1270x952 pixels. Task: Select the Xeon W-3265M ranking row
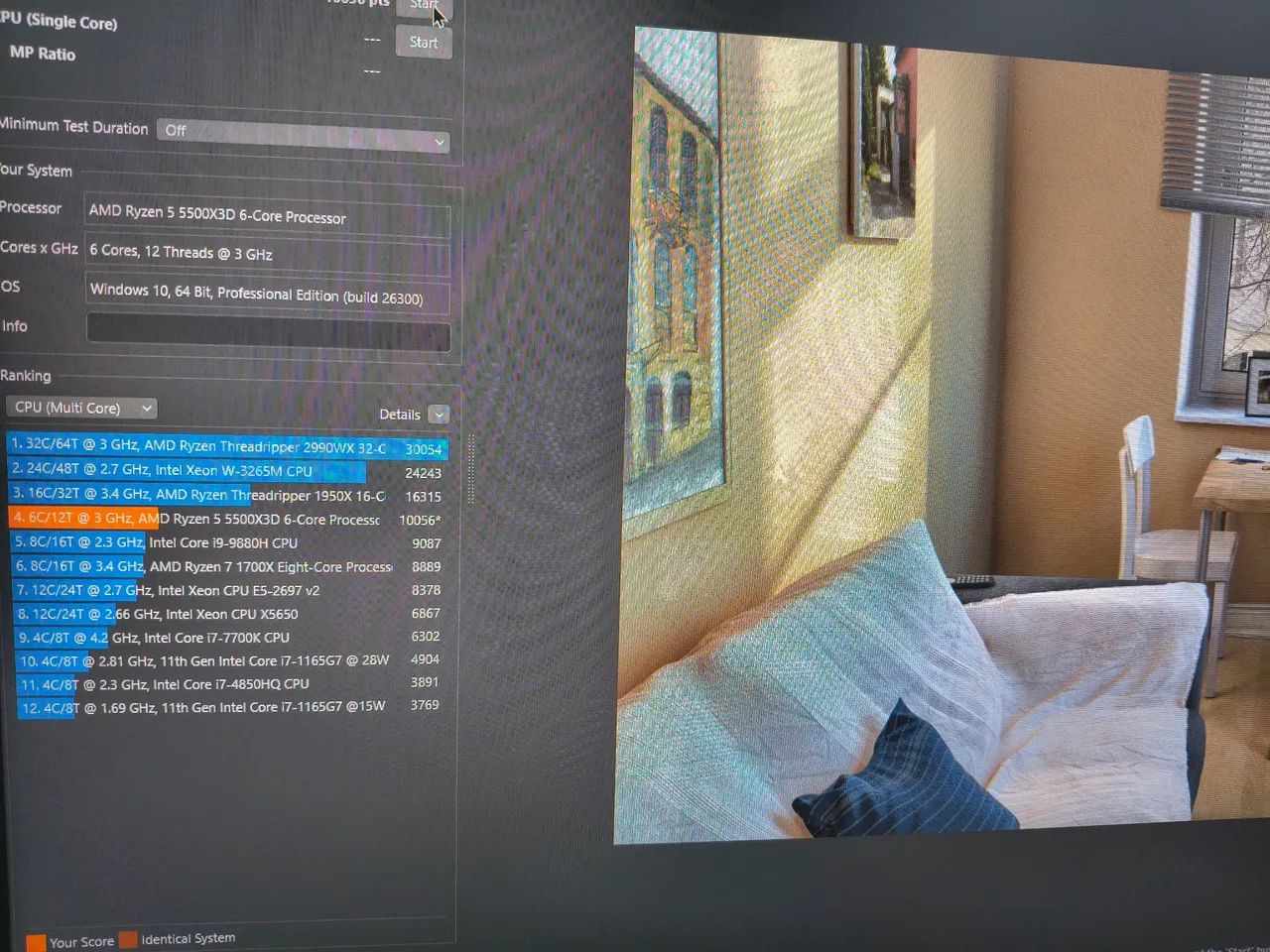(227, 471)
